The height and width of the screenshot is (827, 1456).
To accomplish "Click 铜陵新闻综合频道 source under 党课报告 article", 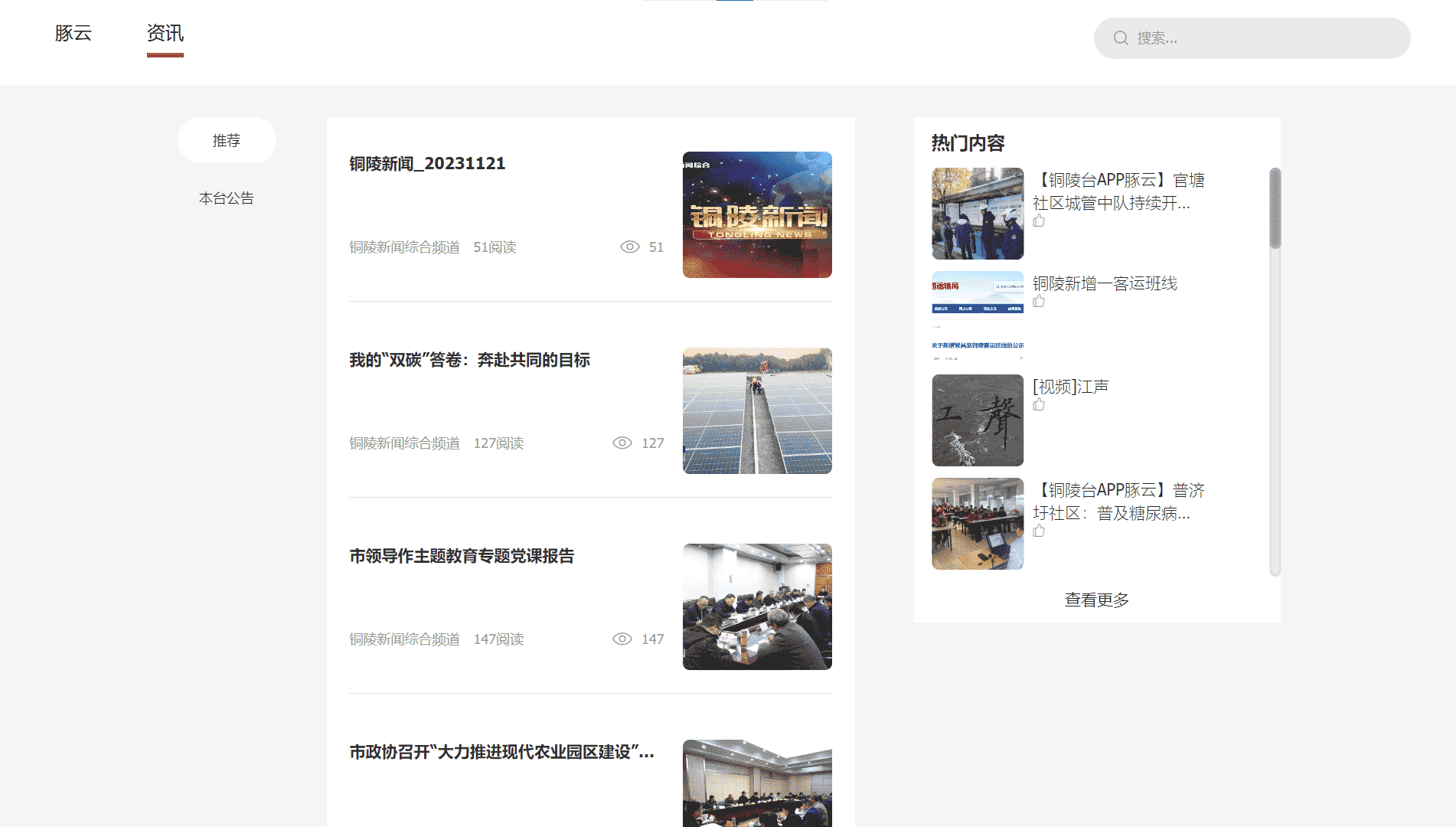I will click(x=404, y=639).
